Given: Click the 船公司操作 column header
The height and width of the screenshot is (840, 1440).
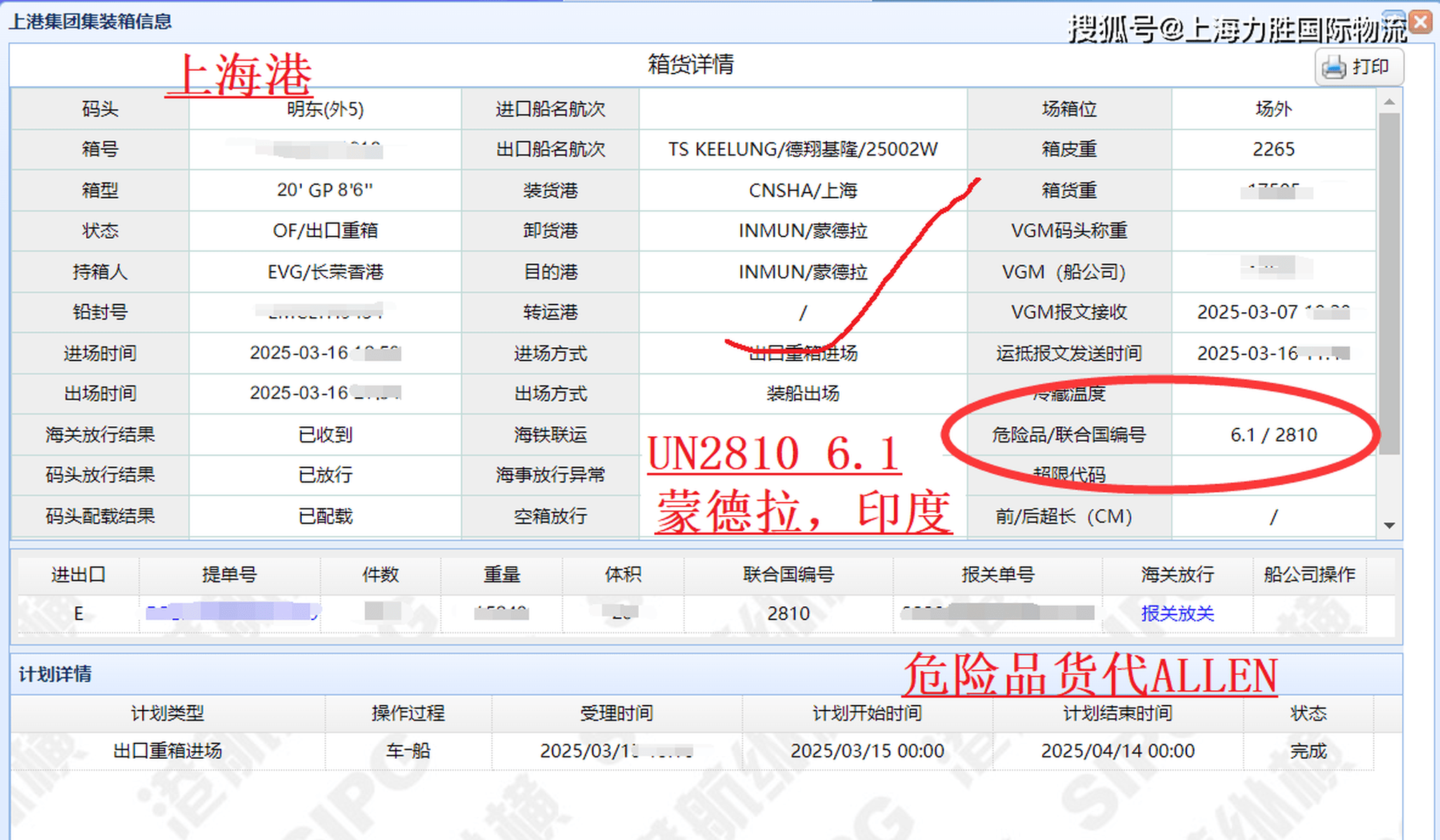Looking at the screenshot, I should [1311, 574].
